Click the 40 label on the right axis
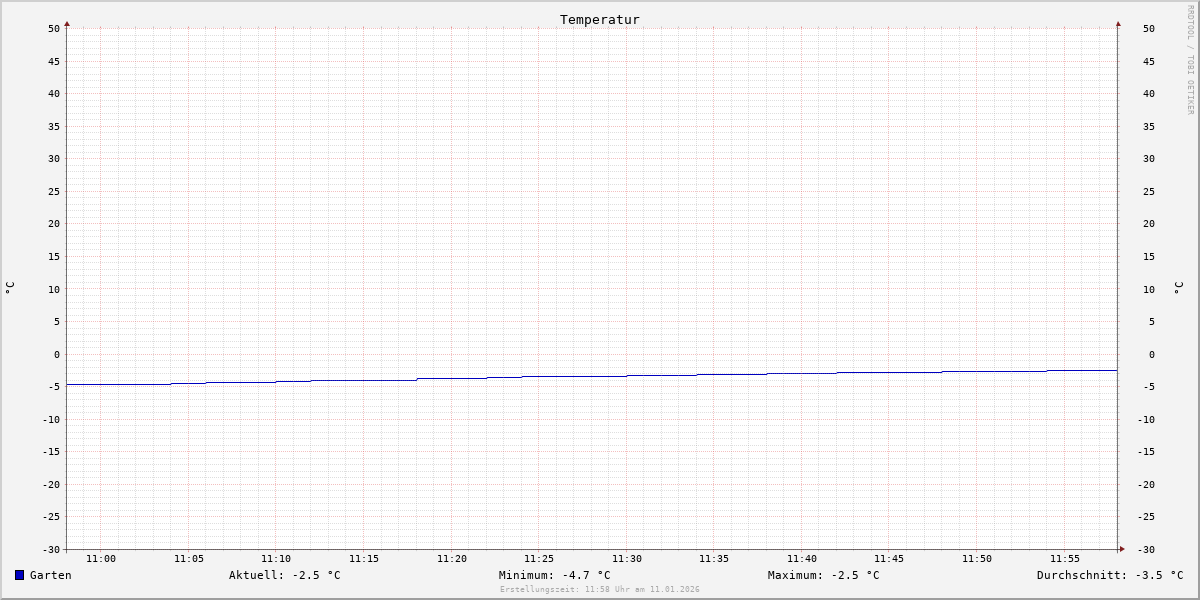 point(1149,94)
